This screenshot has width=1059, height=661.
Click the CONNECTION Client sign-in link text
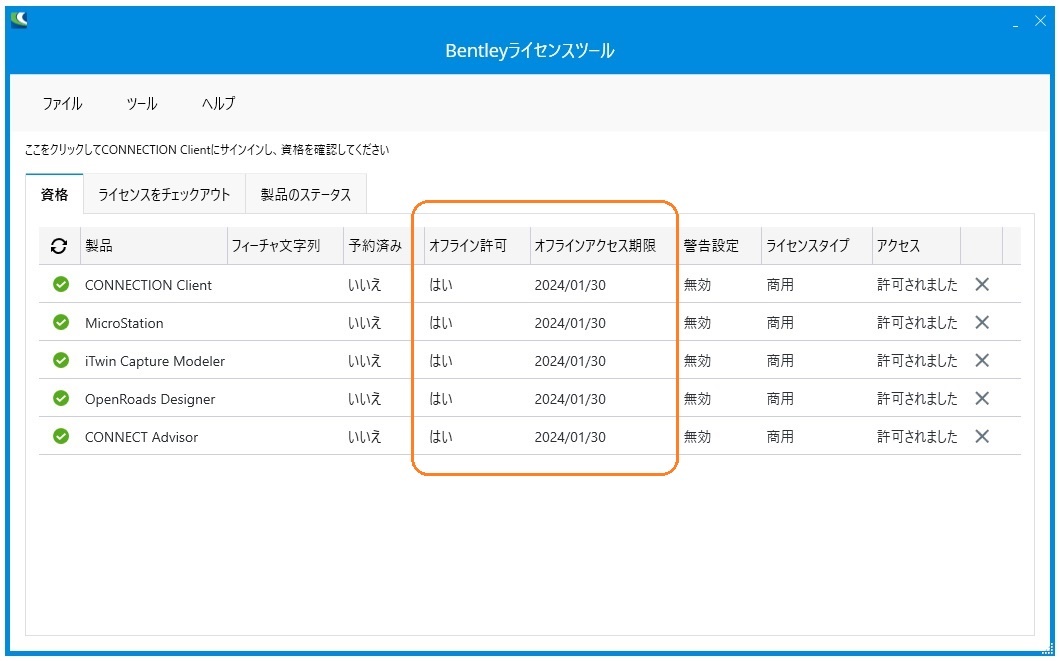(x=207, y=150)
